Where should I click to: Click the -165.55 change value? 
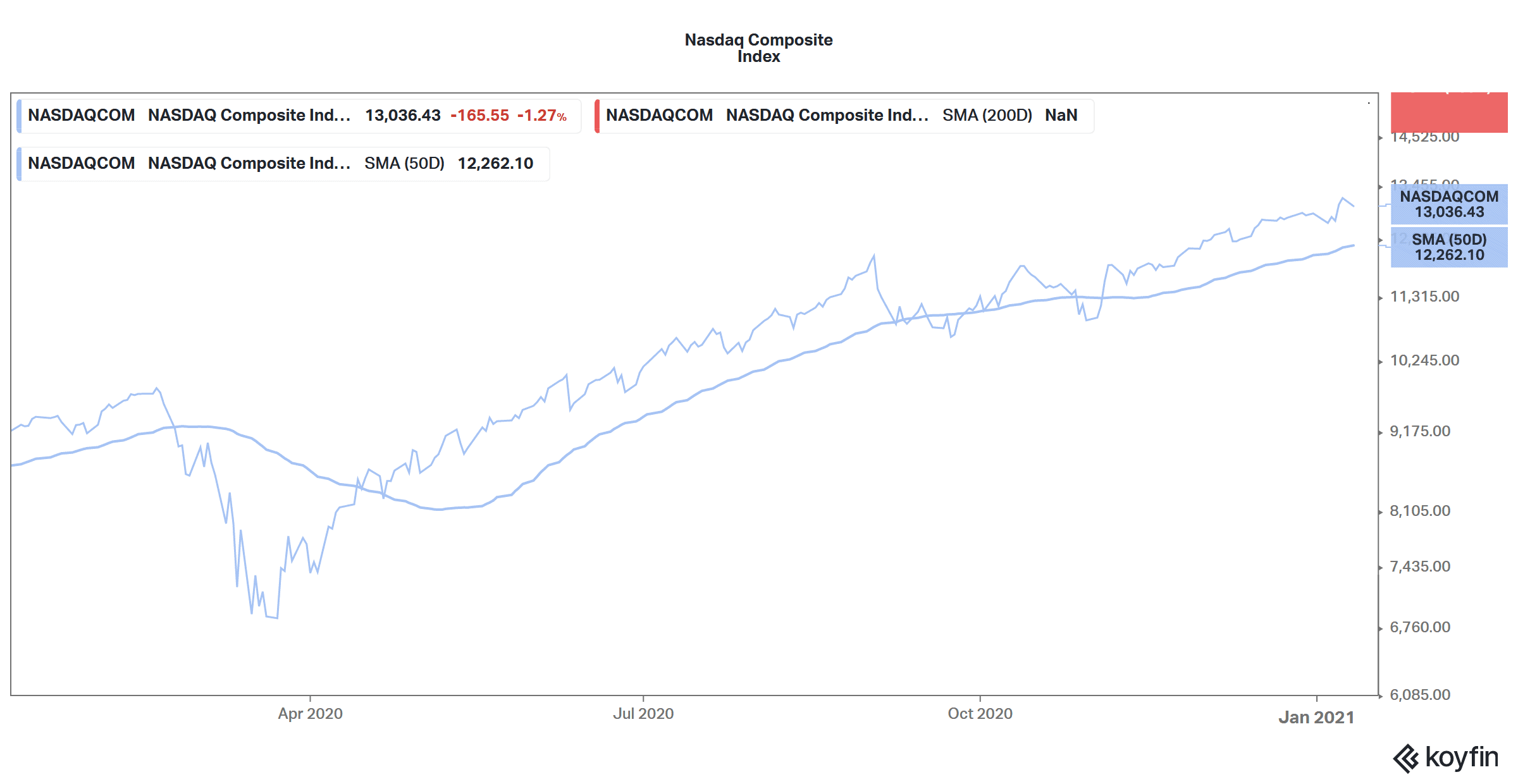(479, 116)
